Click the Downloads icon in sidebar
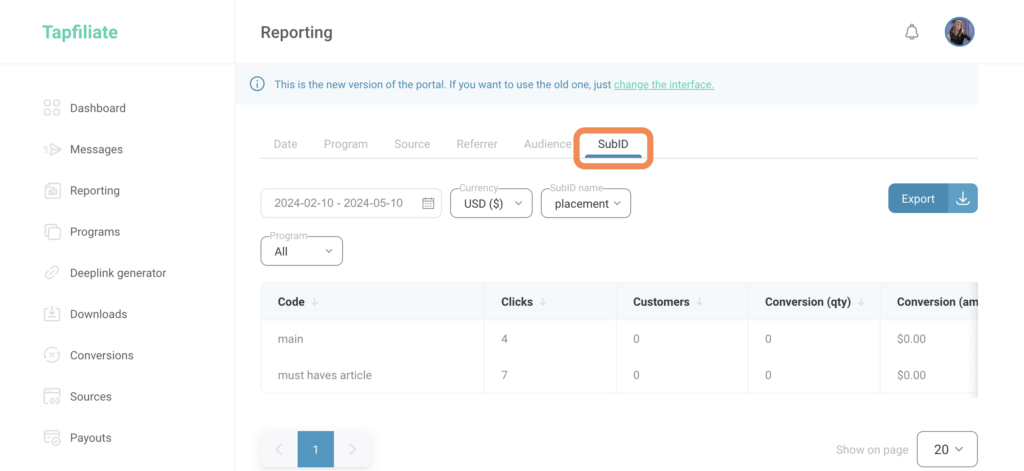 click(52, 314)
